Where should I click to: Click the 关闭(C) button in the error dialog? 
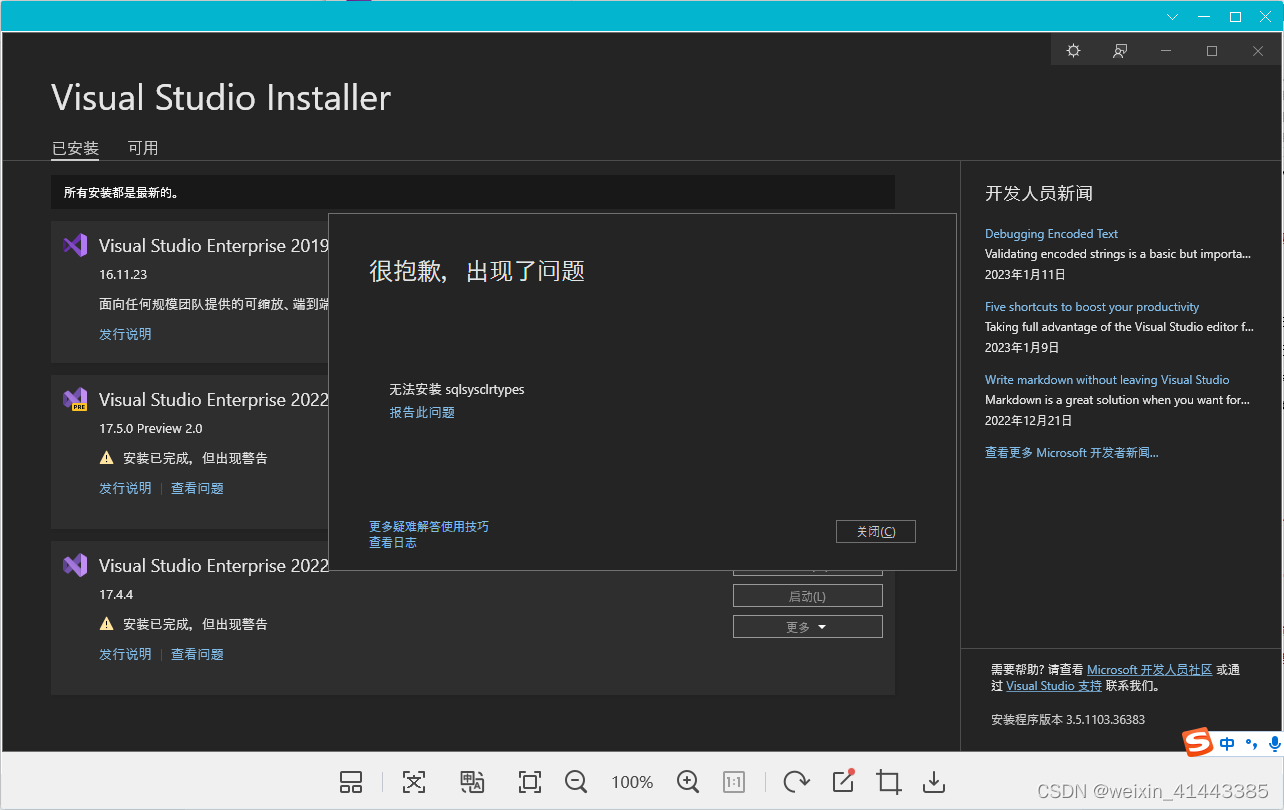click(x=875, y=531)
